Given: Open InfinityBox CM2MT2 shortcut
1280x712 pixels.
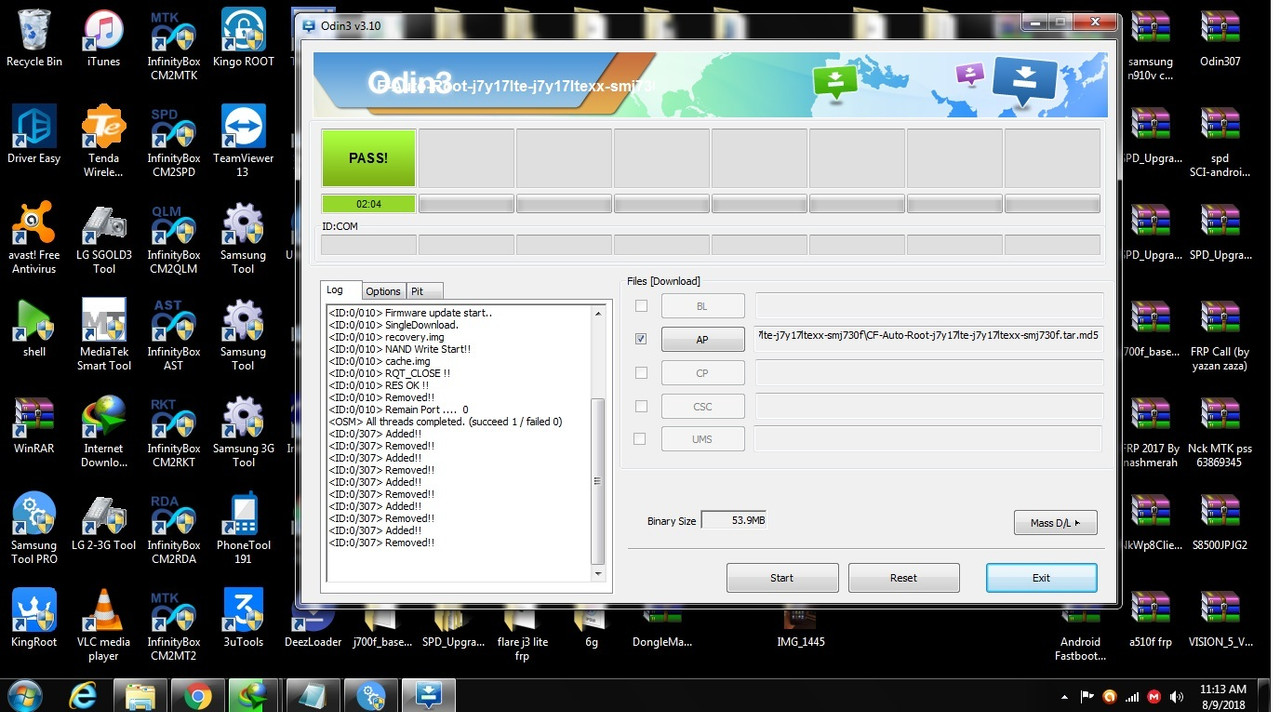Looking at the screenshot, I should [x=173, y=627].
